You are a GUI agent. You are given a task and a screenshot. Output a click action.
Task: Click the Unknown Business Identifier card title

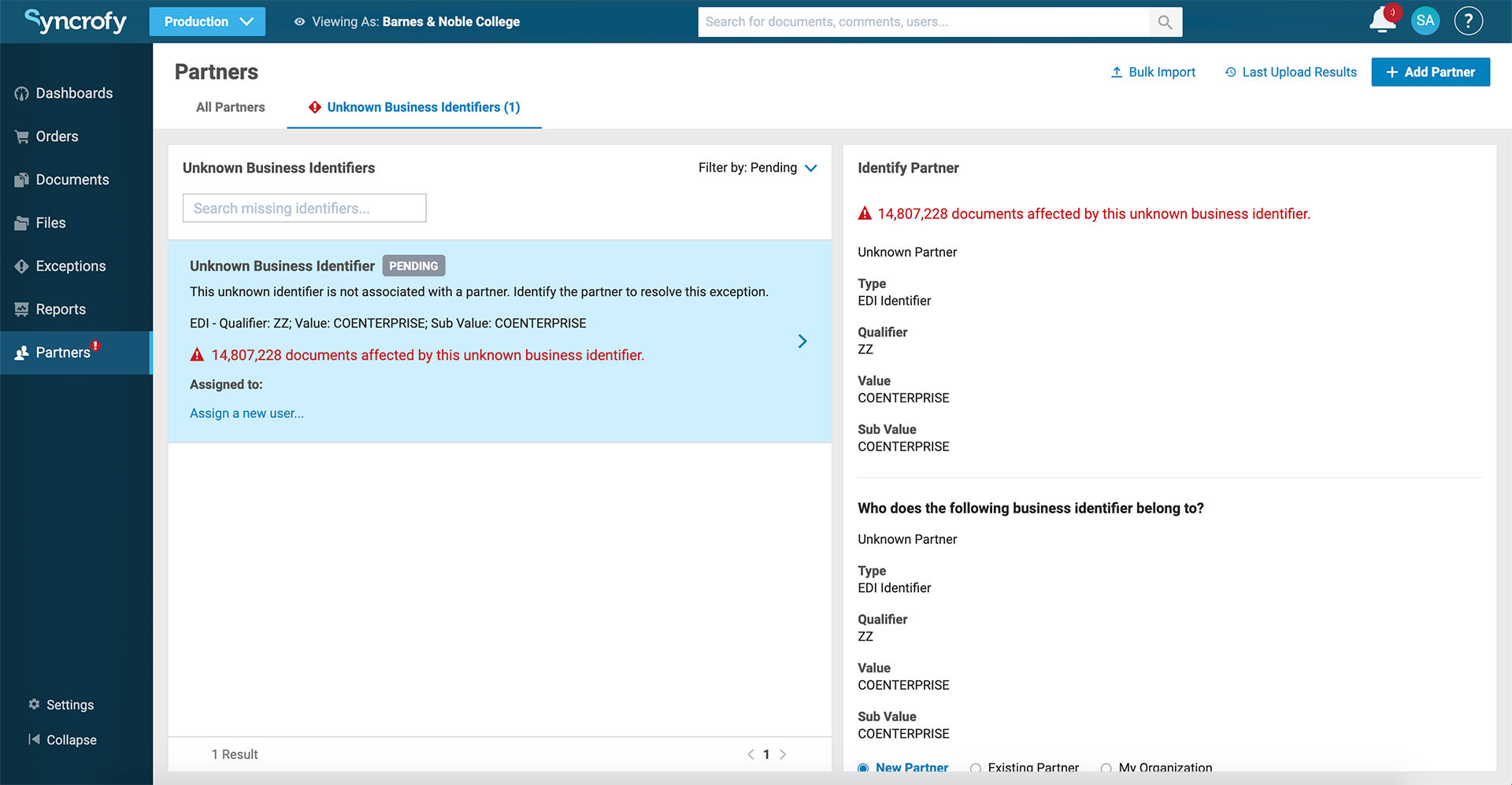click(x=282, y=266)
